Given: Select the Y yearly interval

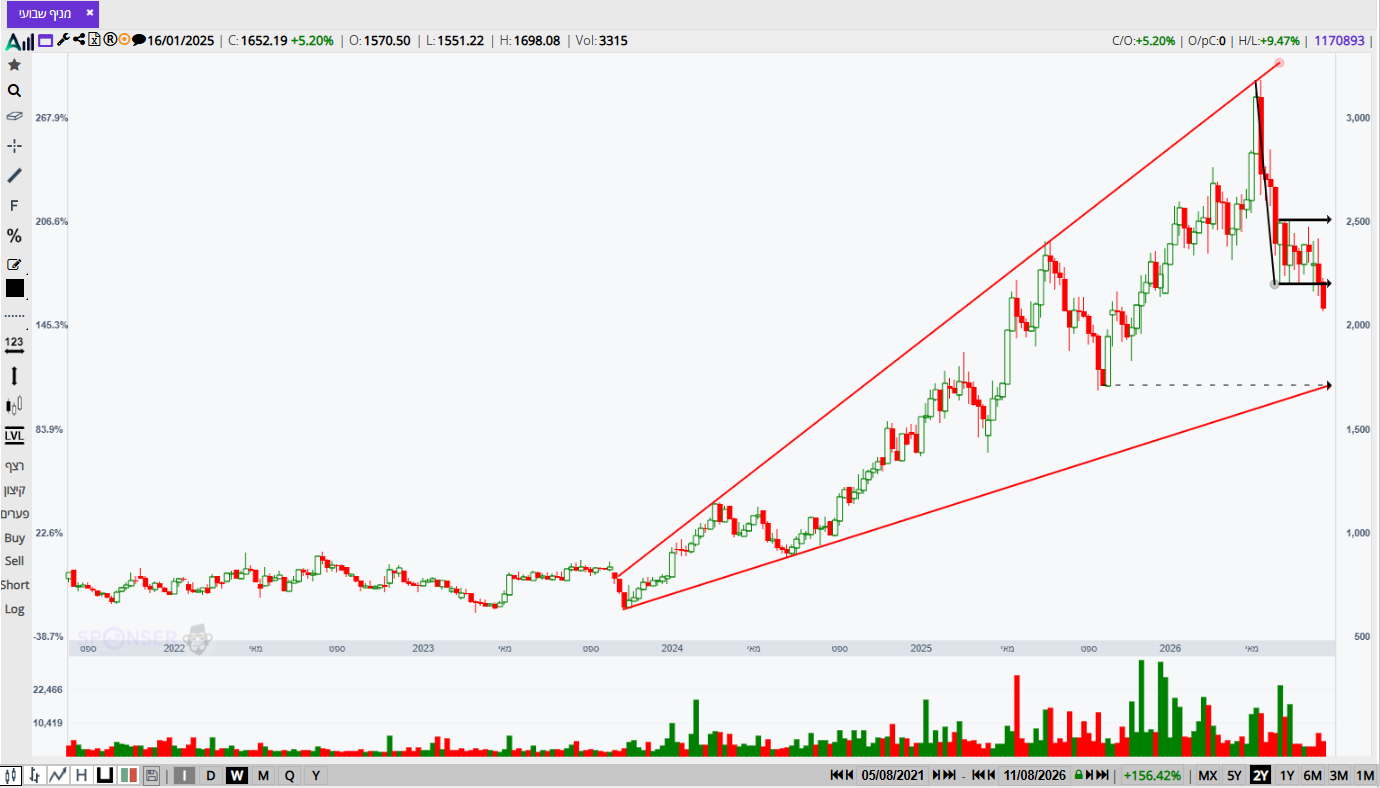Looking at the screenshot, I should click(x=315, y=775).
